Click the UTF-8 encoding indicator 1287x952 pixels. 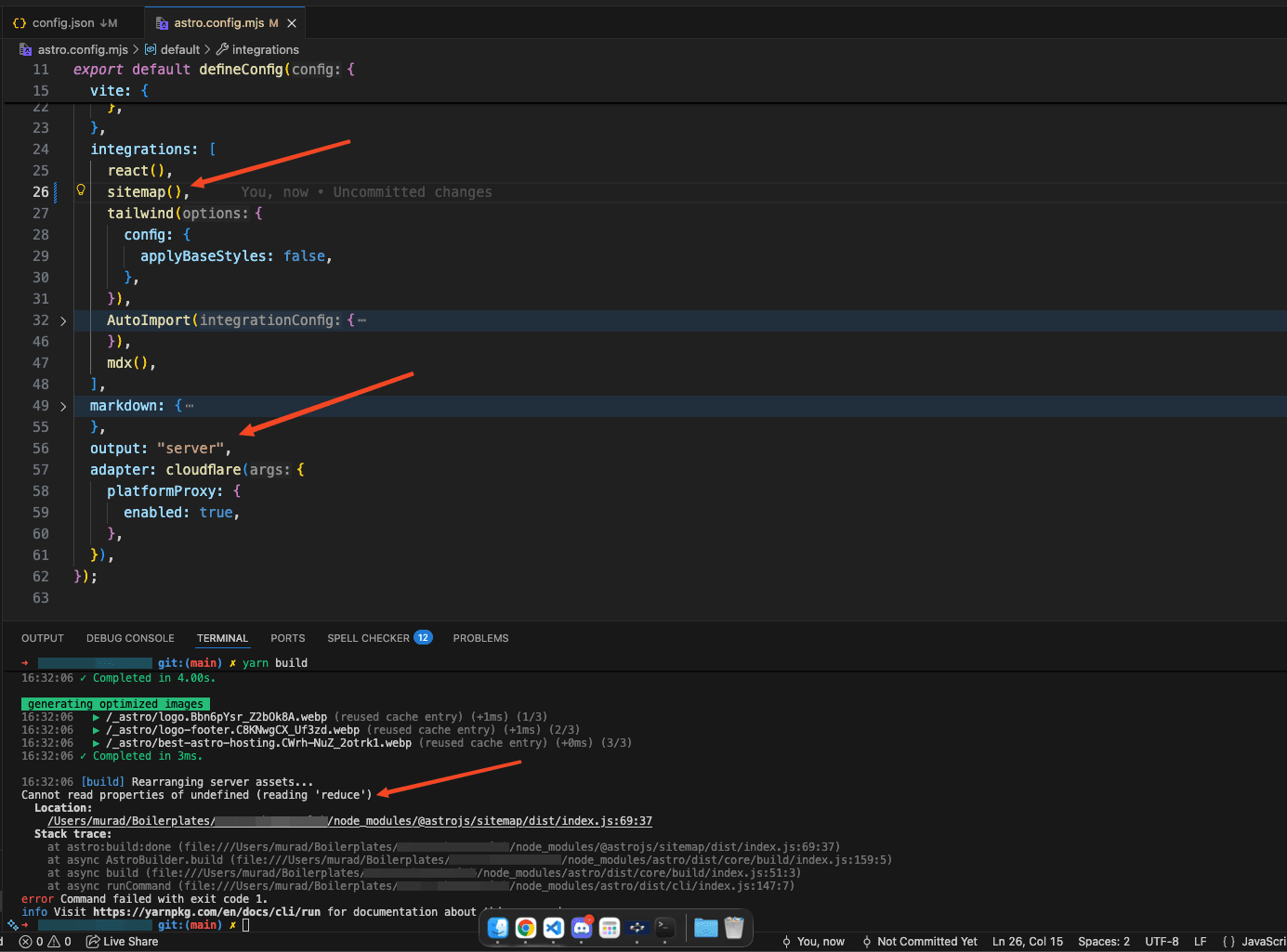(x=1161, y=941)
